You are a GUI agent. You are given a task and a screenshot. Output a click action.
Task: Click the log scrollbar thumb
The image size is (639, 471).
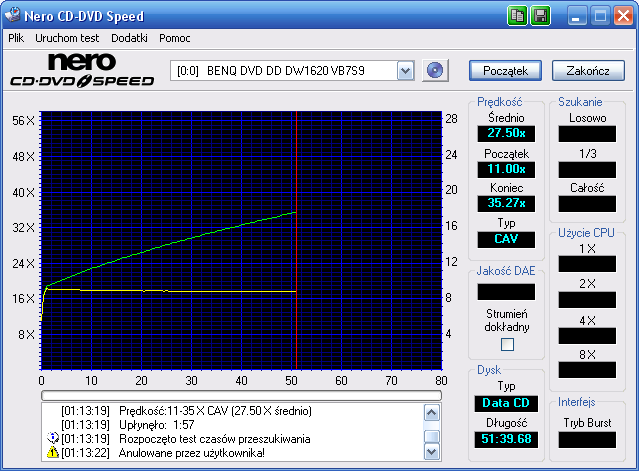432,437
